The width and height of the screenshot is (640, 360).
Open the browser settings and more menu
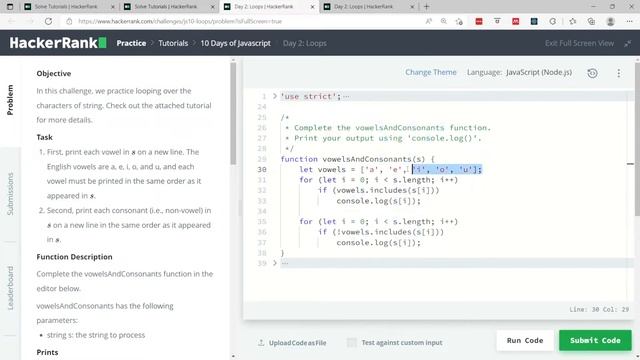[x=629, y=21]
